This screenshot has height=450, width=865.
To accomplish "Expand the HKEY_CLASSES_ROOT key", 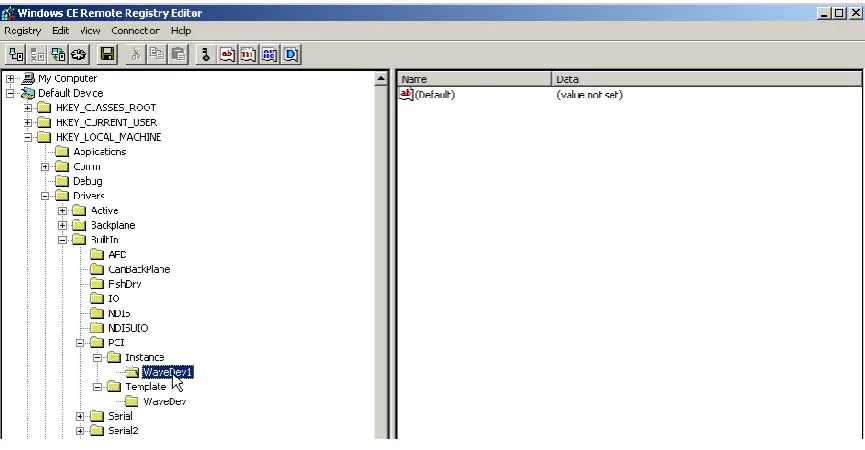I will (x=28, y=108).
